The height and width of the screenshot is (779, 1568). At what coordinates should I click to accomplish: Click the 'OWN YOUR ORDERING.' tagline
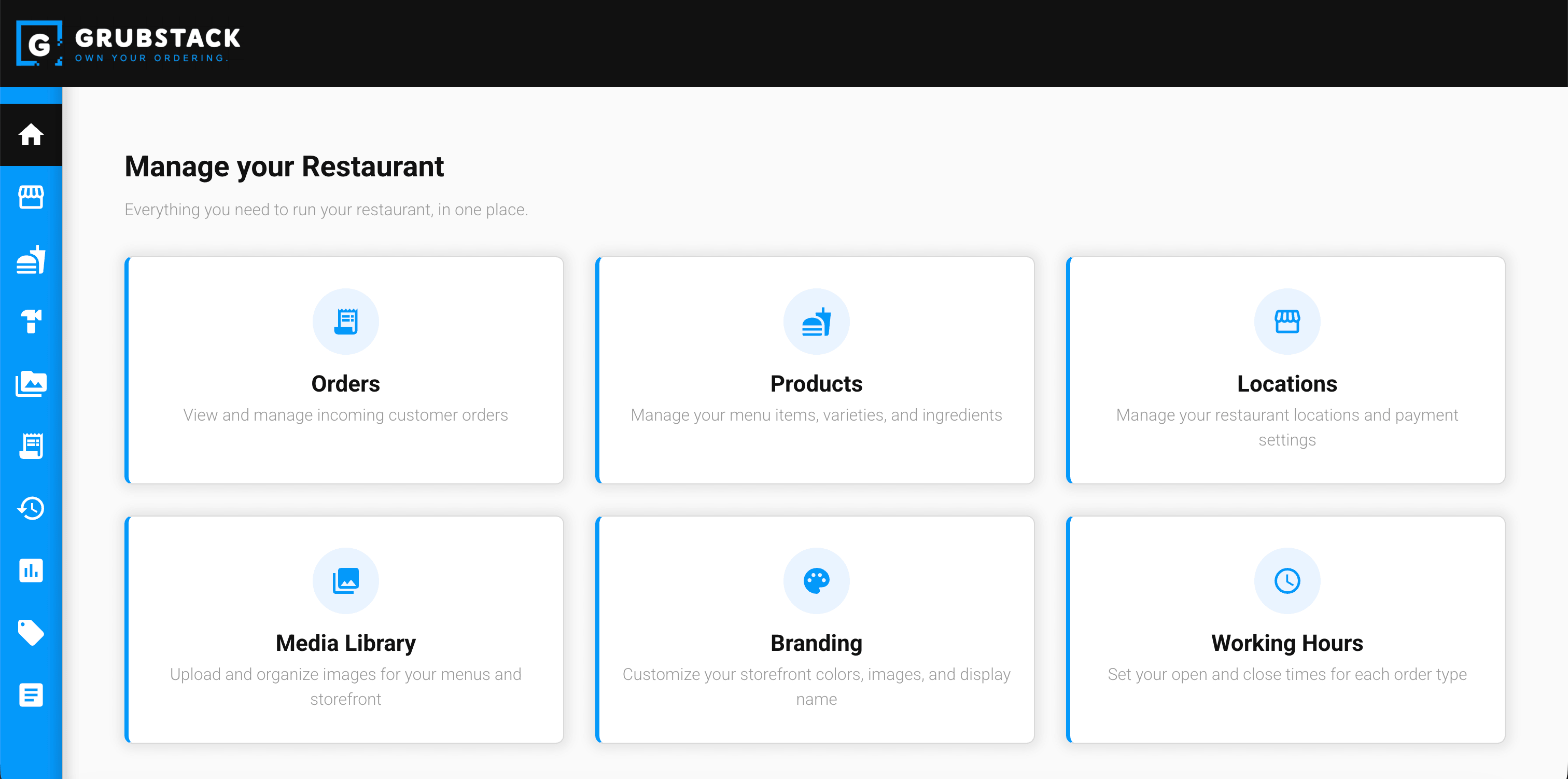151,59
